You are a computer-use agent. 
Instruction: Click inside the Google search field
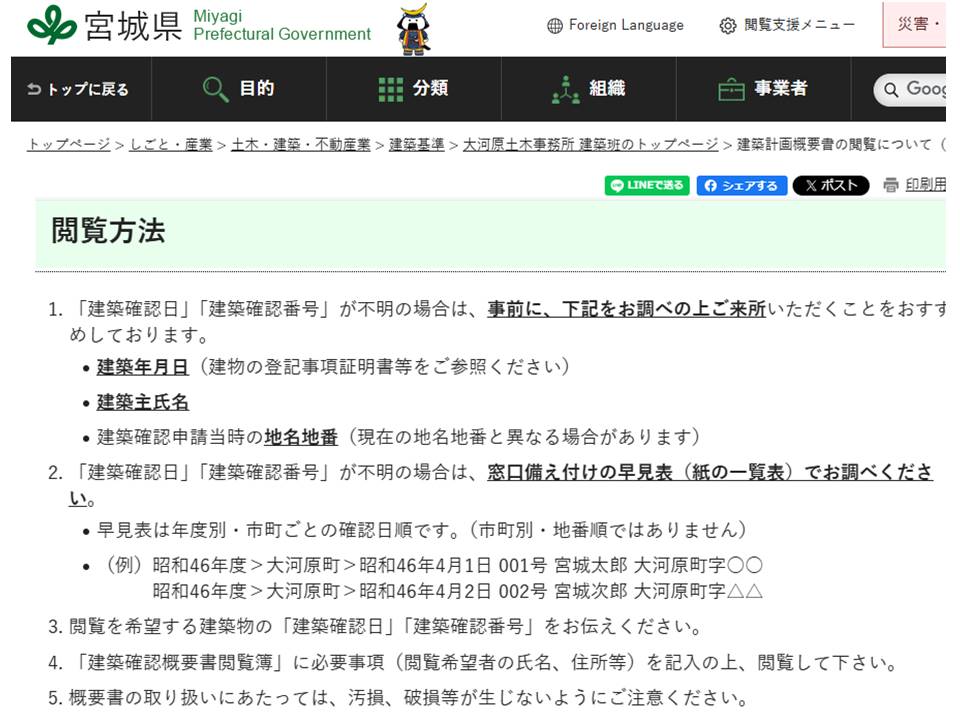click(x=920, y=89)
